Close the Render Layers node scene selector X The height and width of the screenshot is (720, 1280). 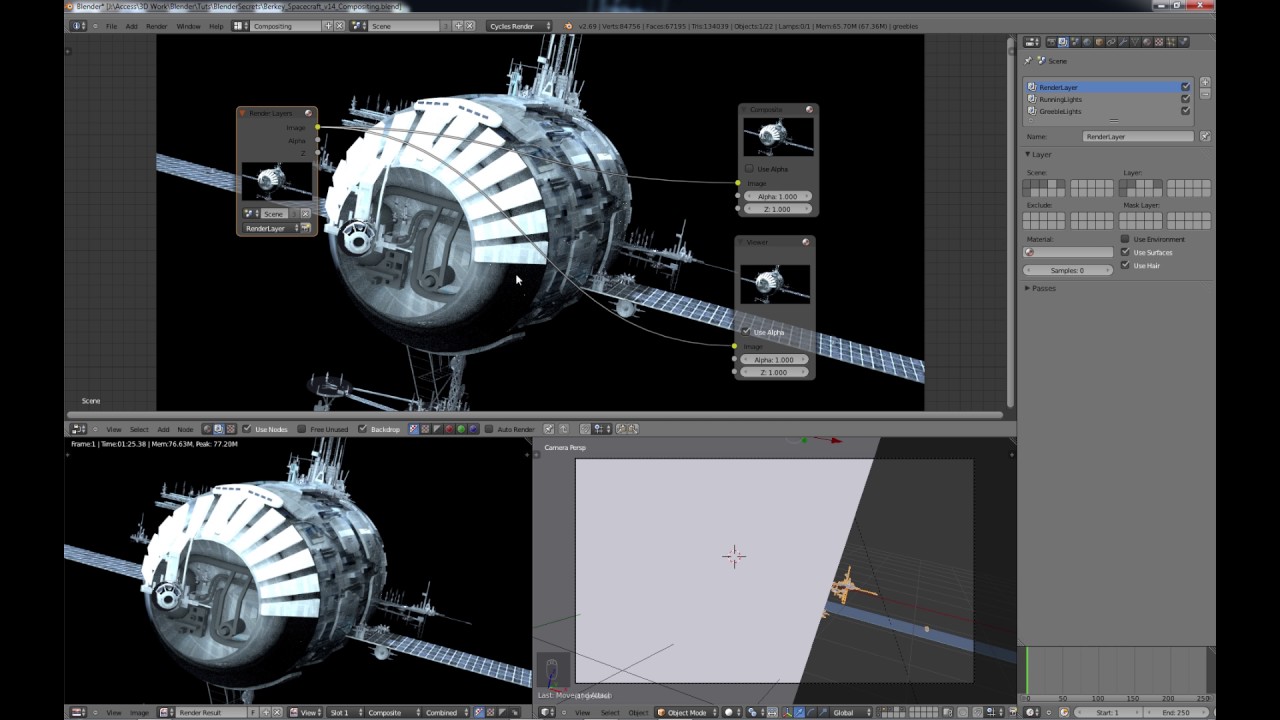click(x=305, y=213)
